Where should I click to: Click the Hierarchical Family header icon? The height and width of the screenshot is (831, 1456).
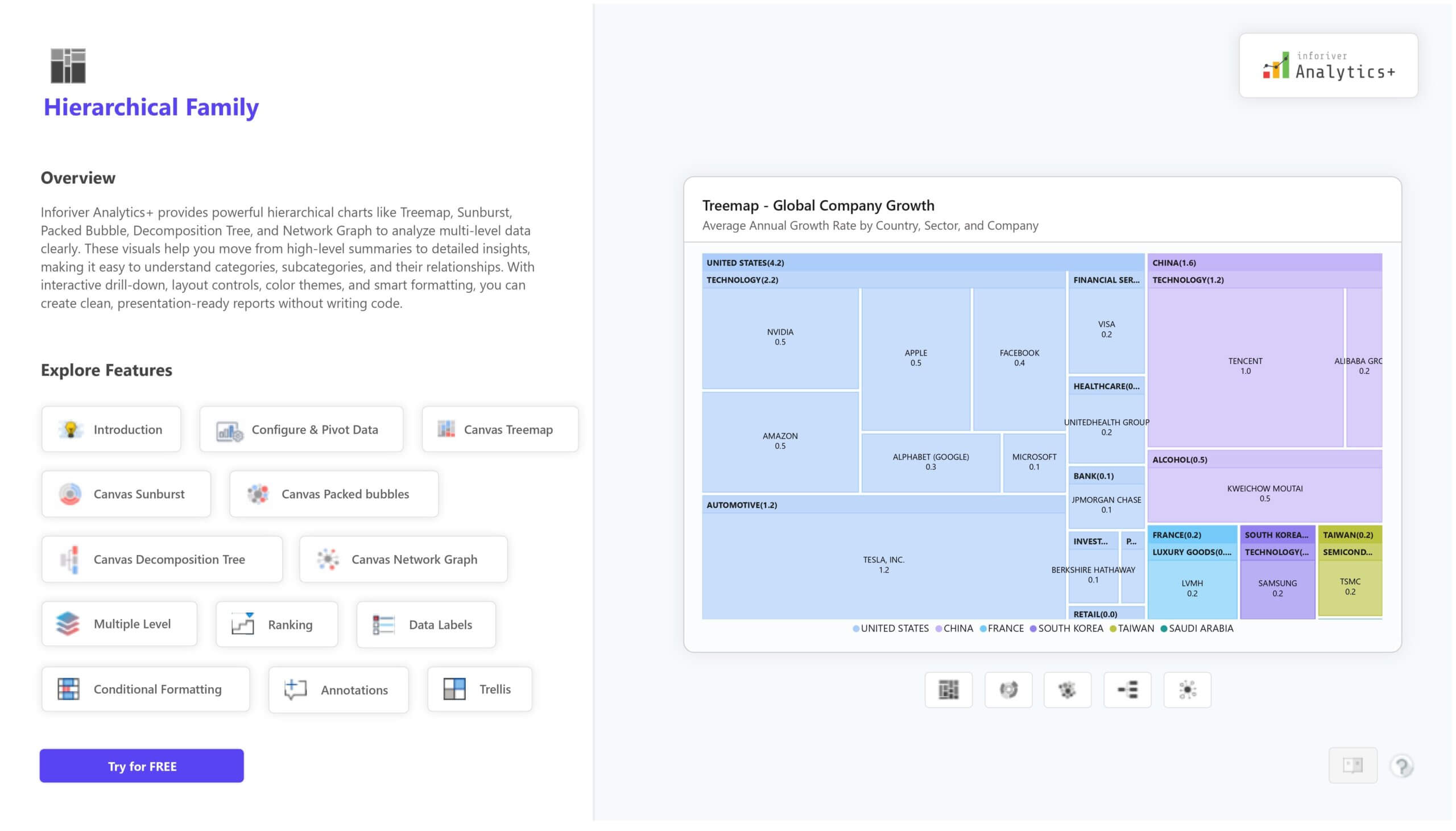tap(68, 64)
